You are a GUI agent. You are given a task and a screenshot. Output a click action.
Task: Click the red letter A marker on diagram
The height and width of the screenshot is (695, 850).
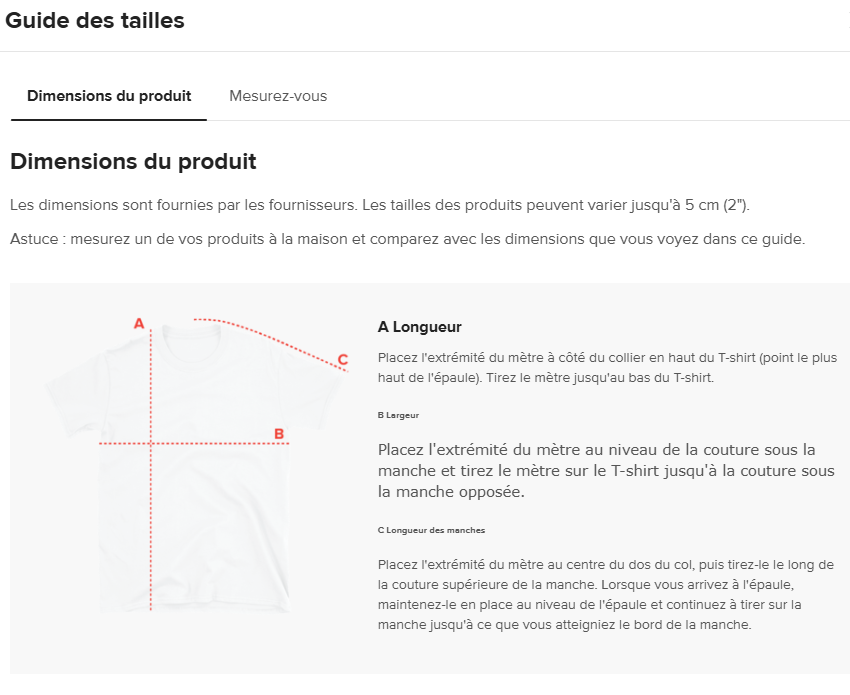139,323
